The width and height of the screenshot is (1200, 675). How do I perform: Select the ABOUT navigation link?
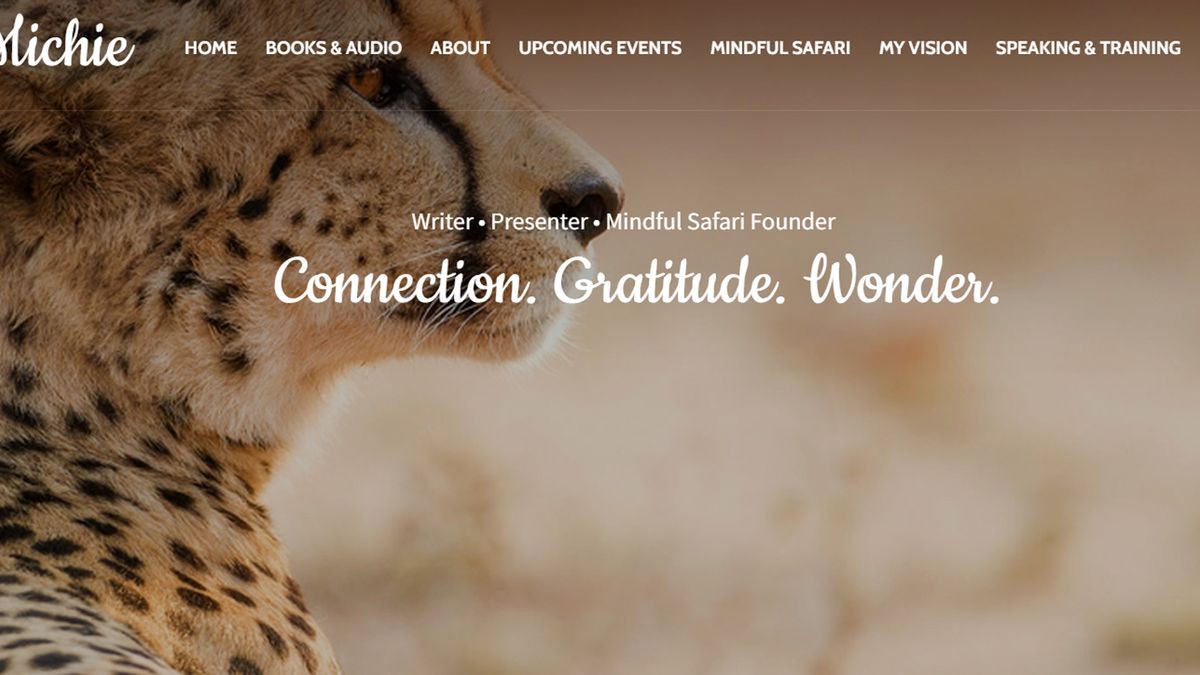[460, 47]
